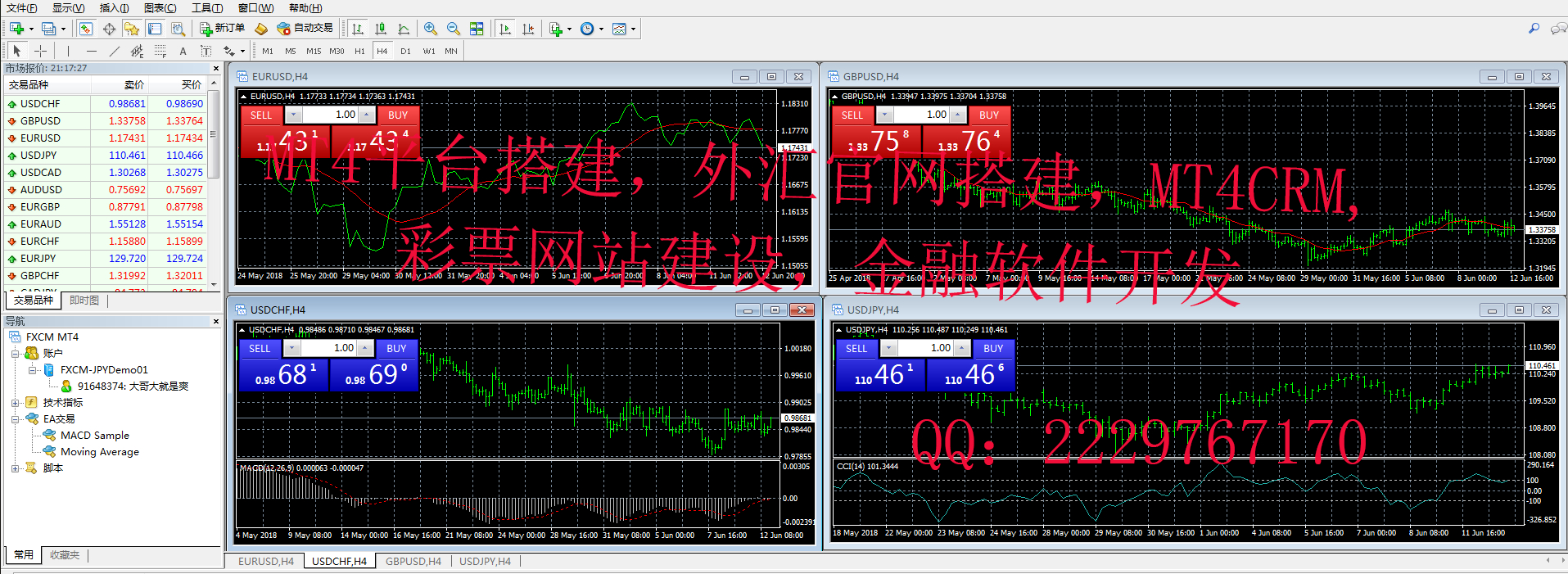Open the 图表(C) menu
Viewport: 1568px width, 574px height.
coord(160,8)
